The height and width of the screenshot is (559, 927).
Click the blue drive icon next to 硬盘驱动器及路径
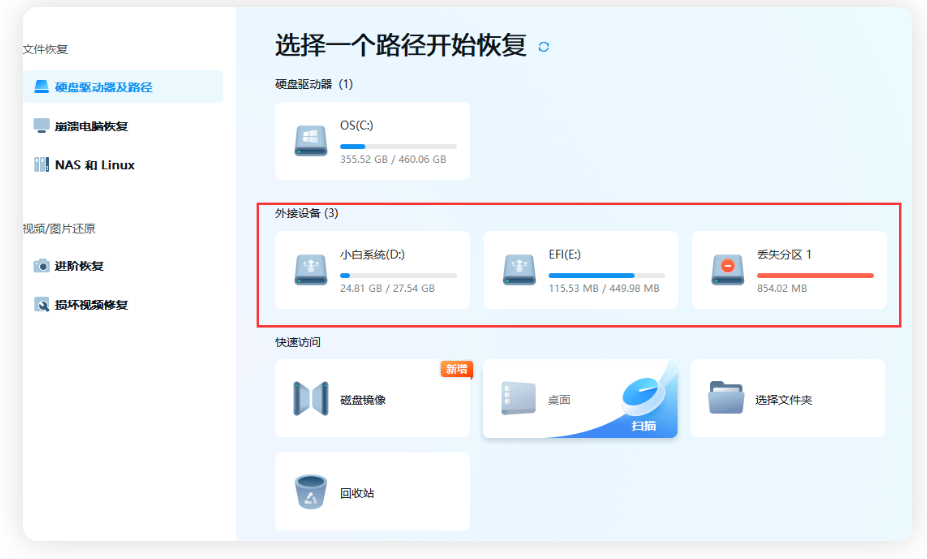coord(41,87)
